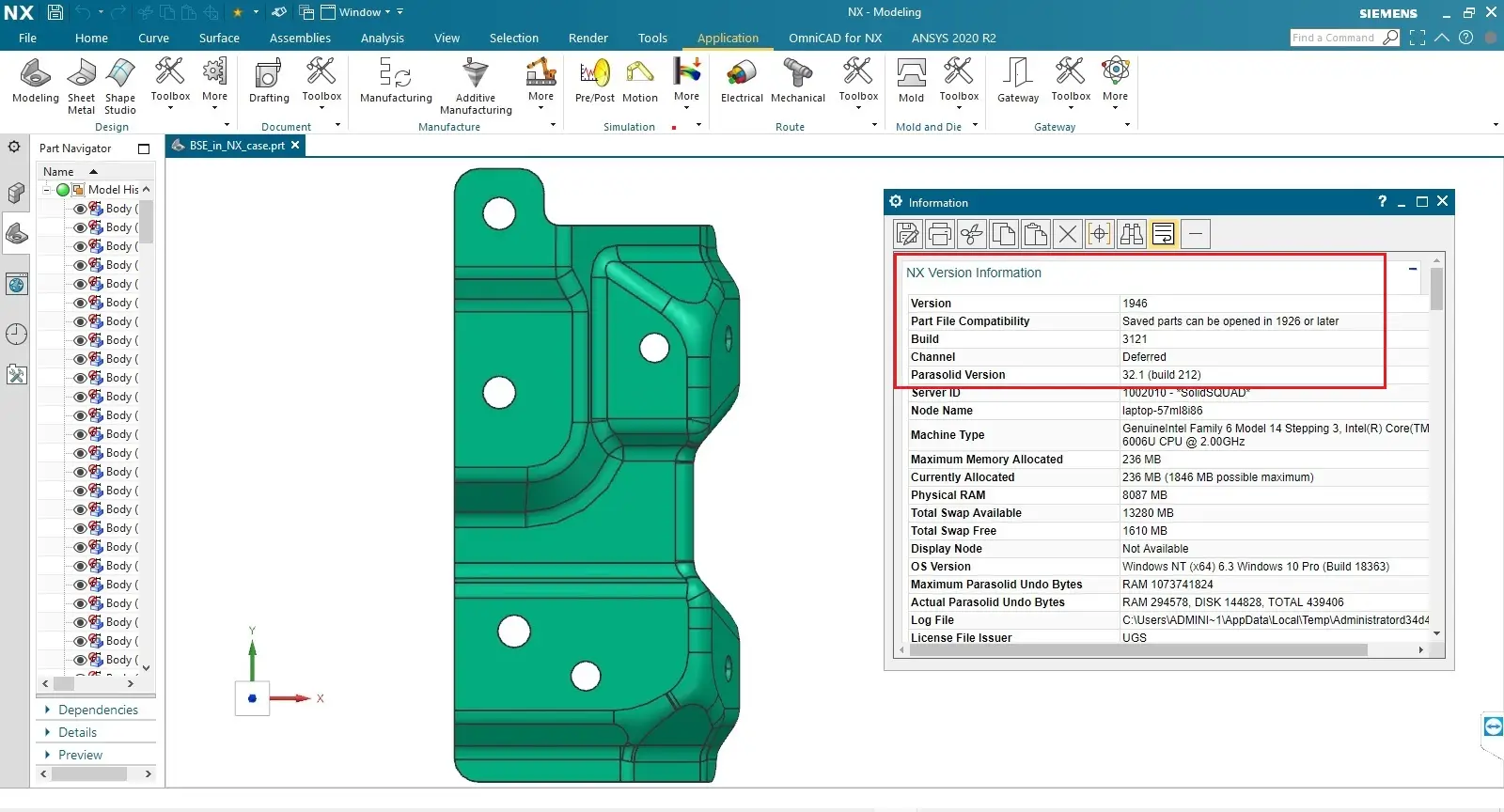Paste into the Information window
This screenshot has width=1504, height=812.
pyautogui.click(x=1035, y=234)
